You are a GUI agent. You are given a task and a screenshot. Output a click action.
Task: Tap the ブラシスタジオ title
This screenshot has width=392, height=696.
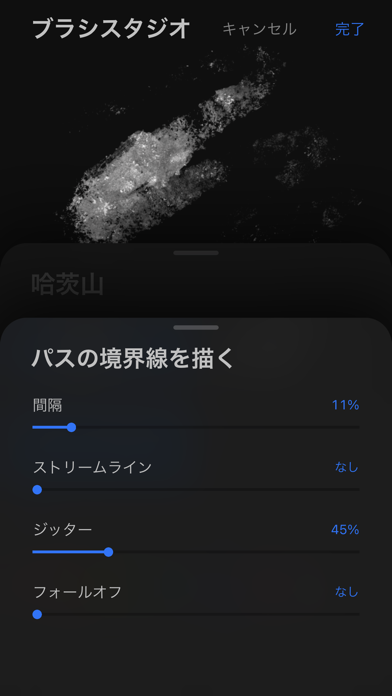111,29
